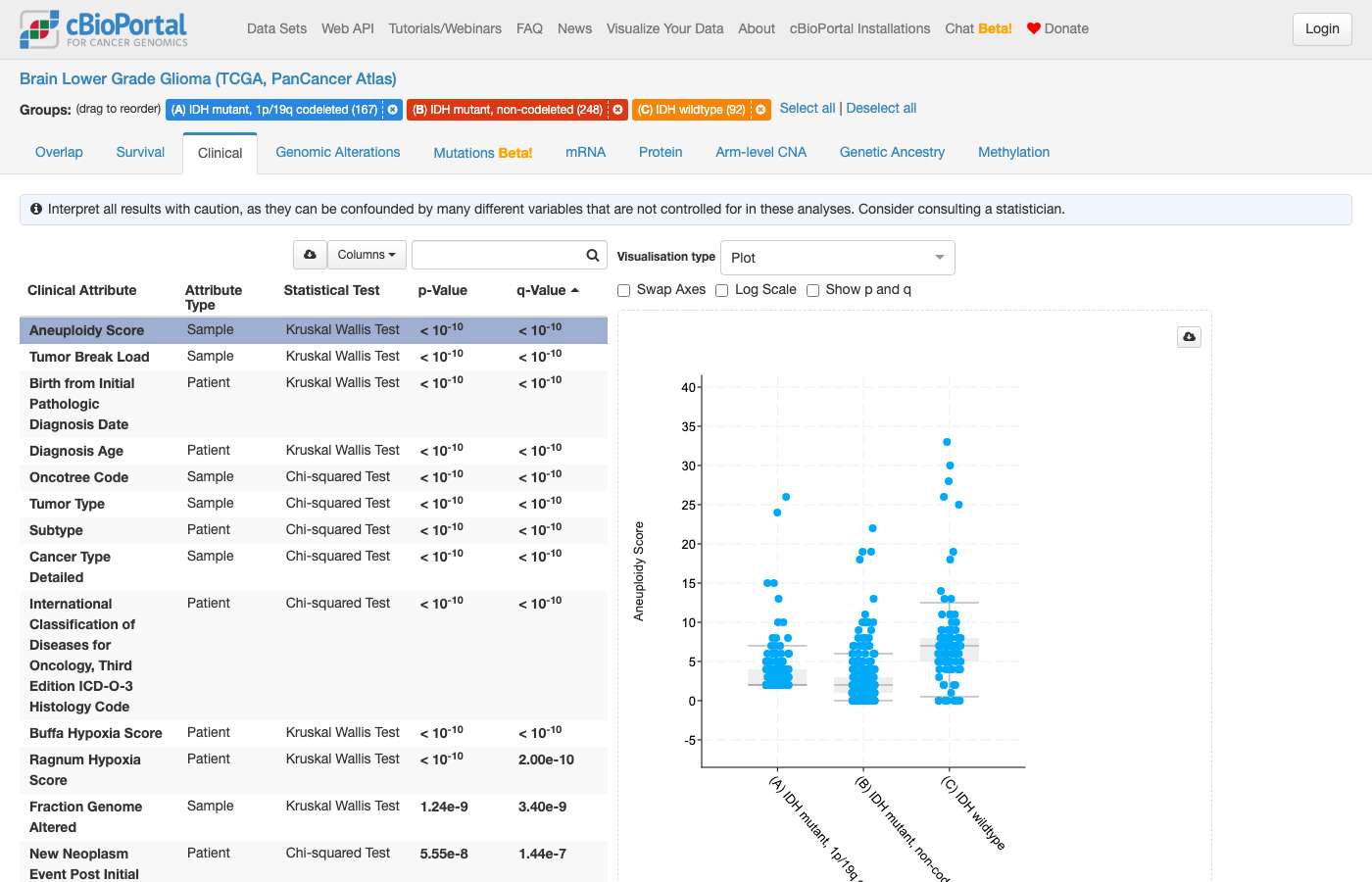Screen dimensions: 1372x882
Task: Switch to the Survival tab
Action: [x=140, y=152]
